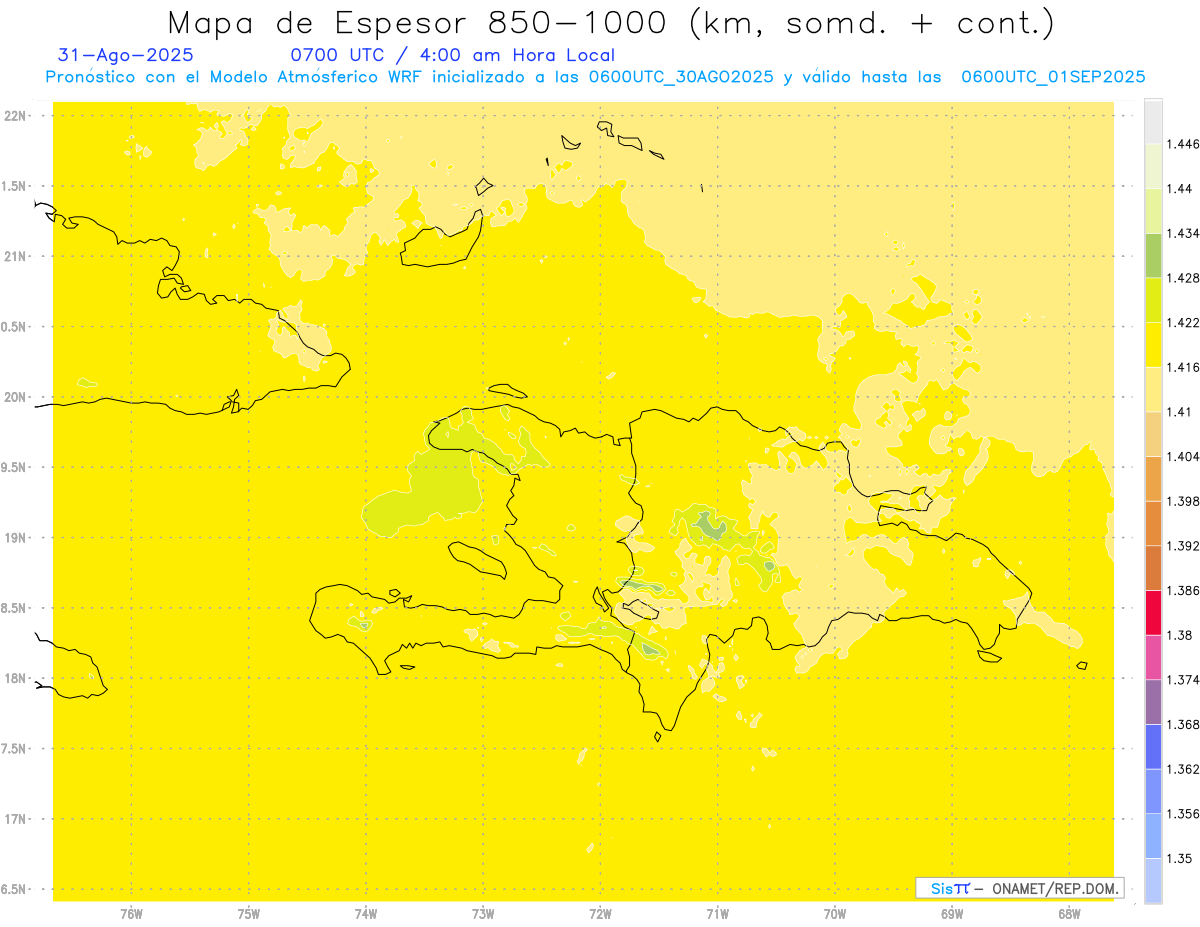Viewport: 1200px width, 927px height.
Task: Click the '71W' longitude label
Action: click(717, 914)
